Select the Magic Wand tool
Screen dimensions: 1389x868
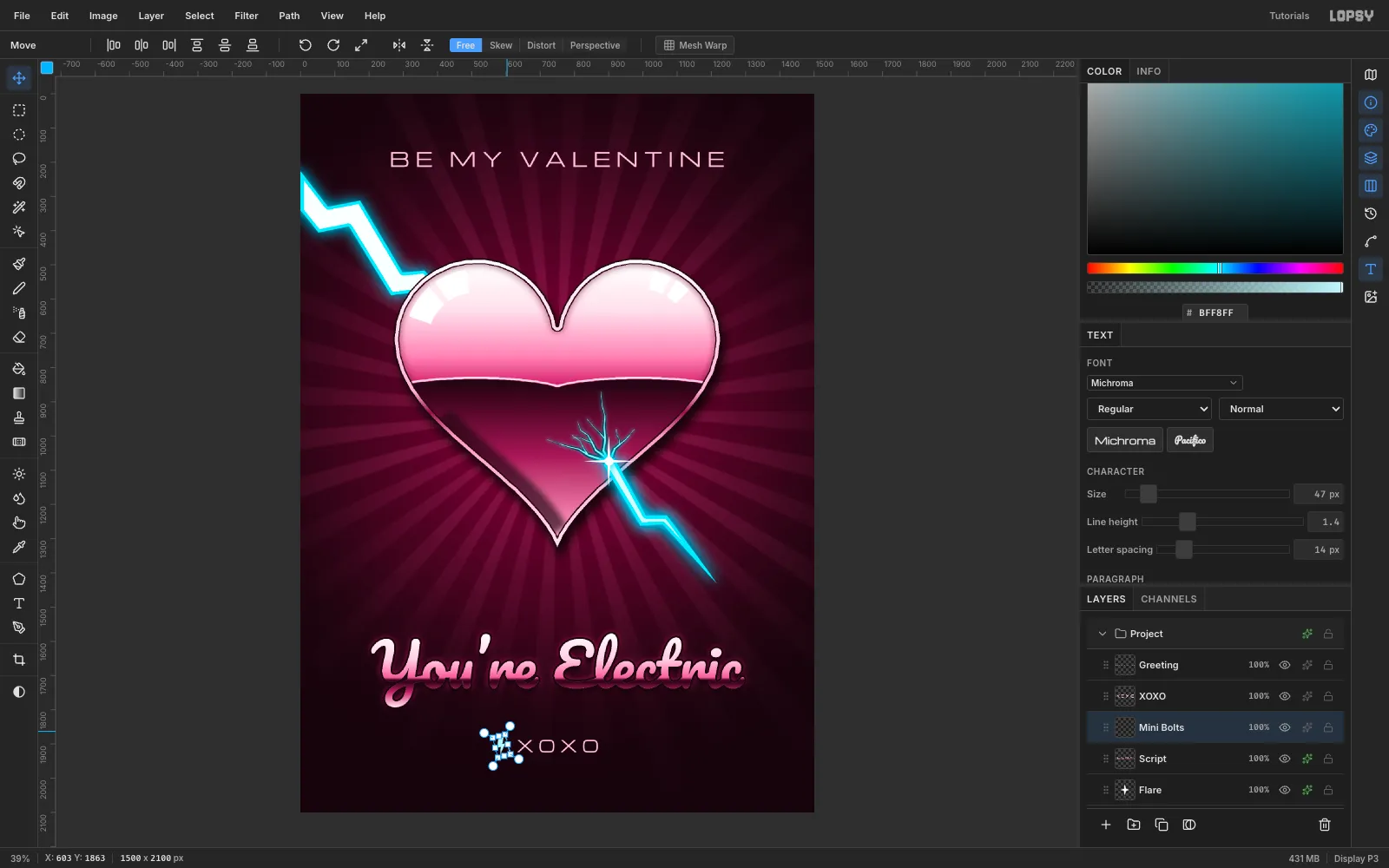(x=19, y=207)
